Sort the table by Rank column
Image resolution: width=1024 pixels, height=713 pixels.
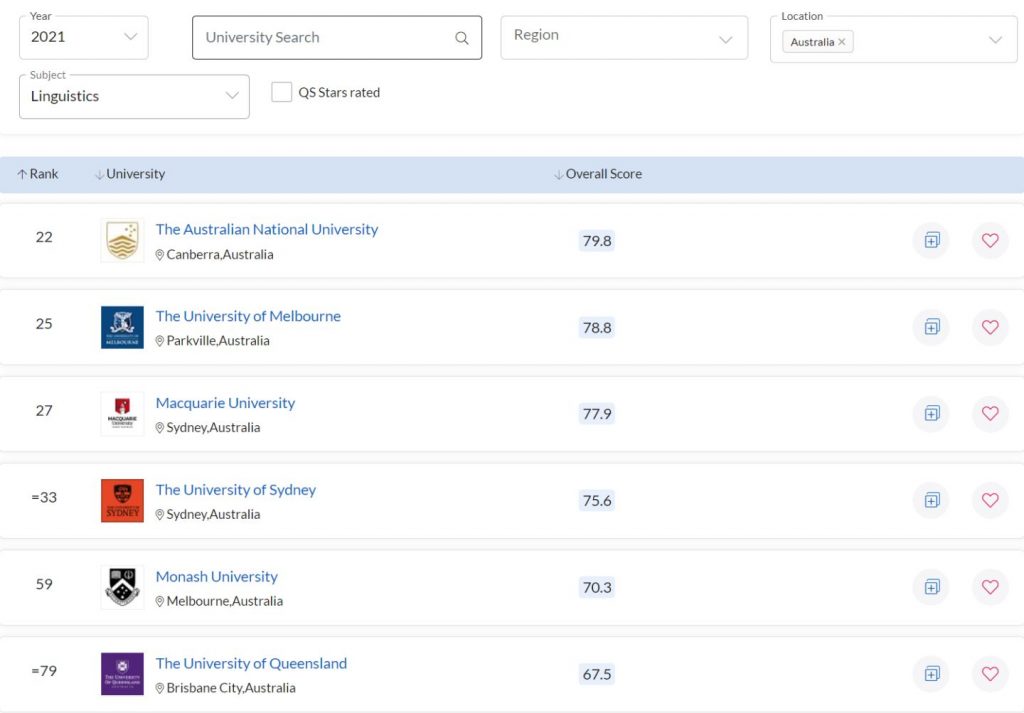tap(38, 174)
